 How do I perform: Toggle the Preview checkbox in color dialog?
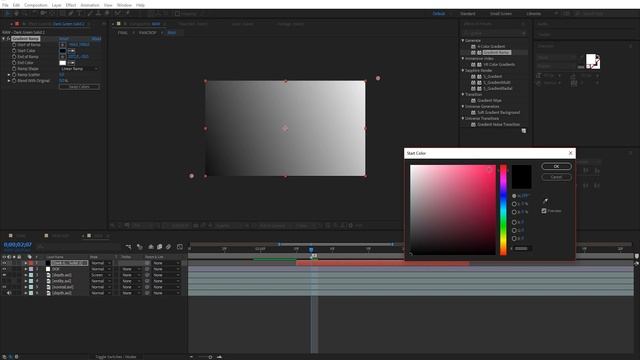(x=544, y=211)
